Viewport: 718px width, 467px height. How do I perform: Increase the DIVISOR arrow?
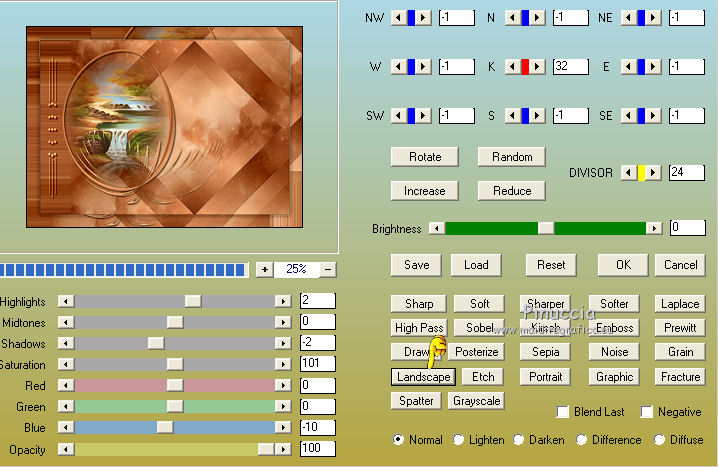click(x=653, y=173)
